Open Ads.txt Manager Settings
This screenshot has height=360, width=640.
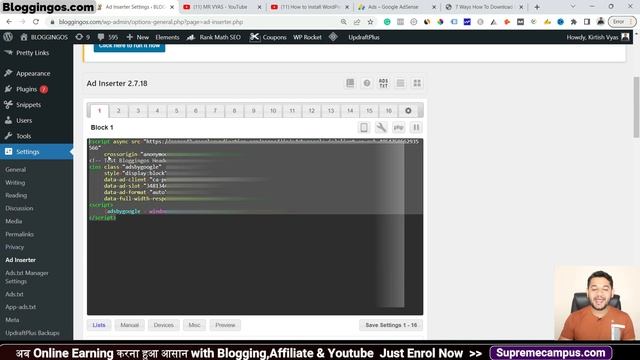point(27,277)
